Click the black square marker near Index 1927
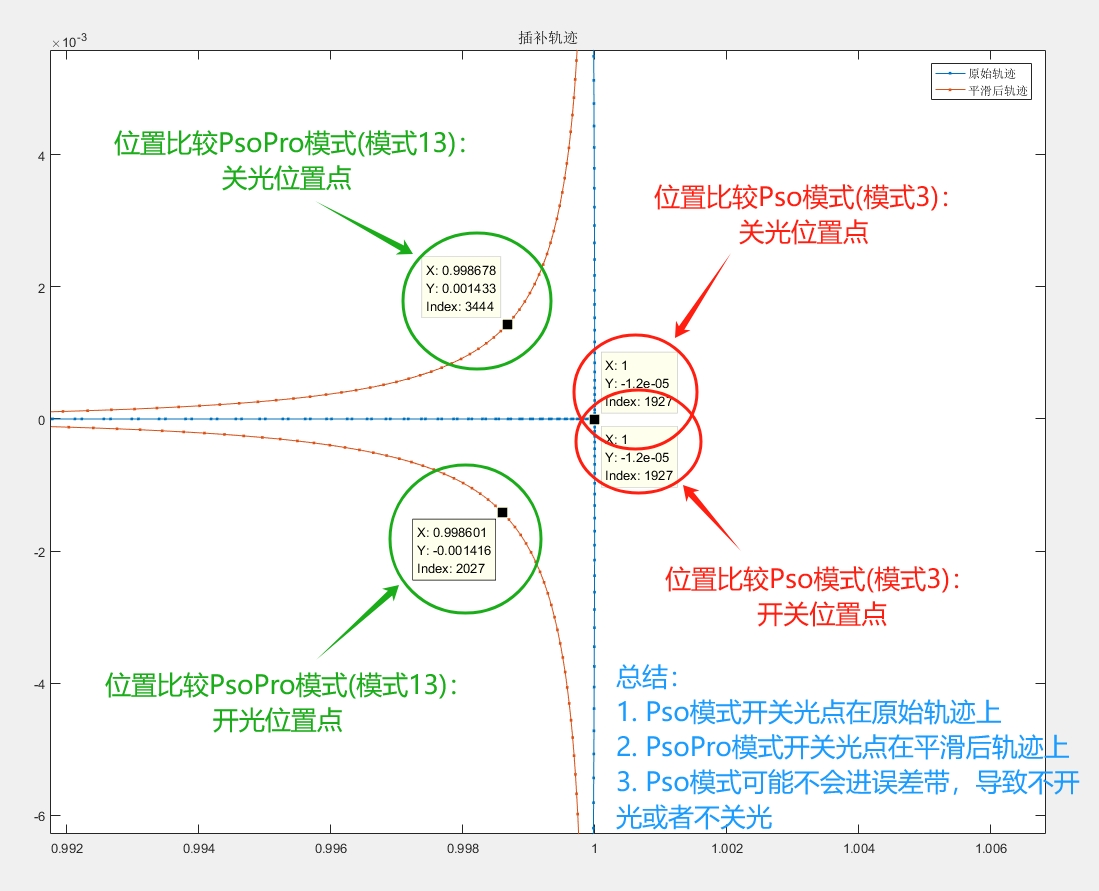Viewport: 1099px width, 891px height. (594, 418)
